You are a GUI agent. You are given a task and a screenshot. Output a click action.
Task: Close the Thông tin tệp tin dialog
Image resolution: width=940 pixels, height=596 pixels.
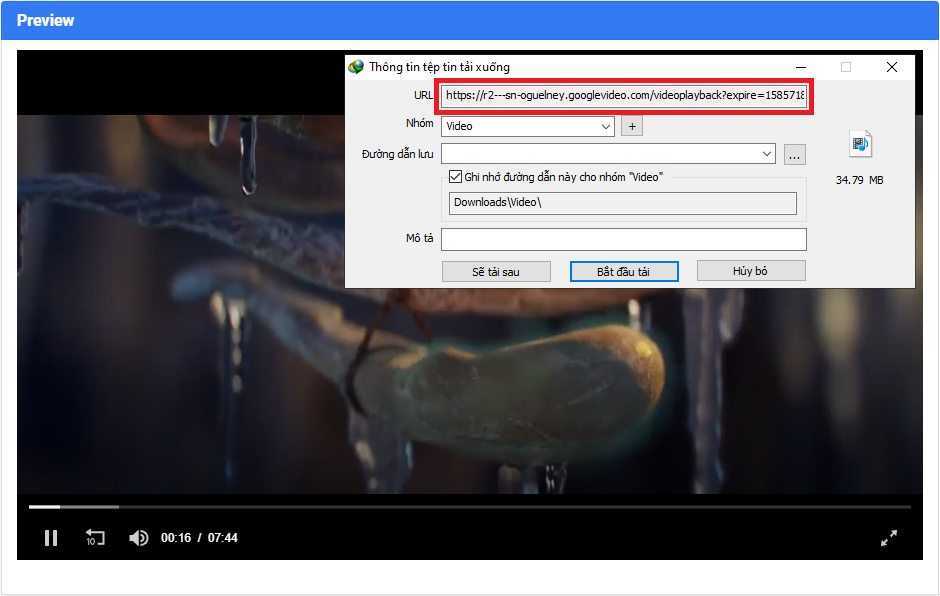tap(892, 67)
